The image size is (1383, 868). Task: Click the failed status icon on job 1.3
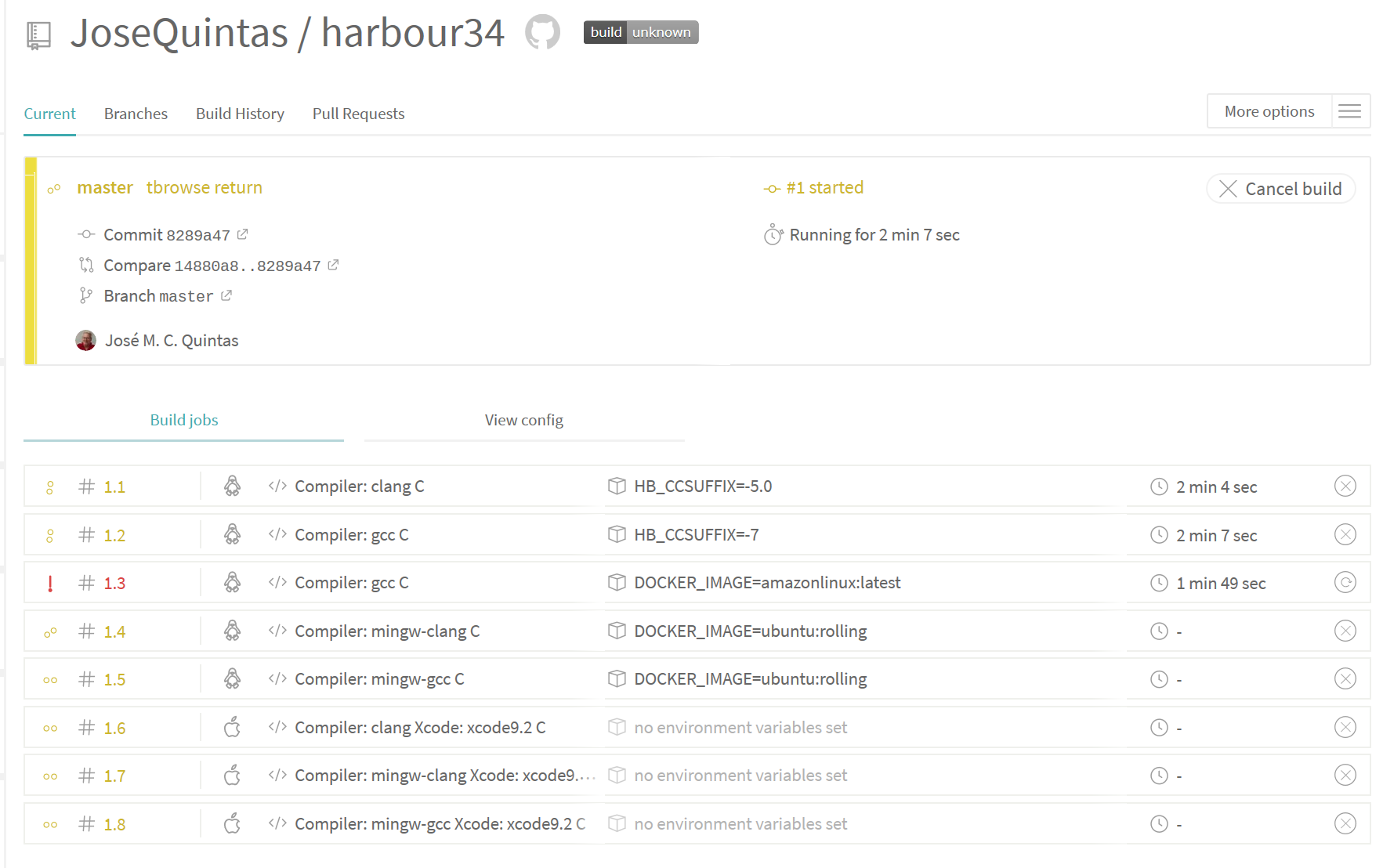point(50,584)
